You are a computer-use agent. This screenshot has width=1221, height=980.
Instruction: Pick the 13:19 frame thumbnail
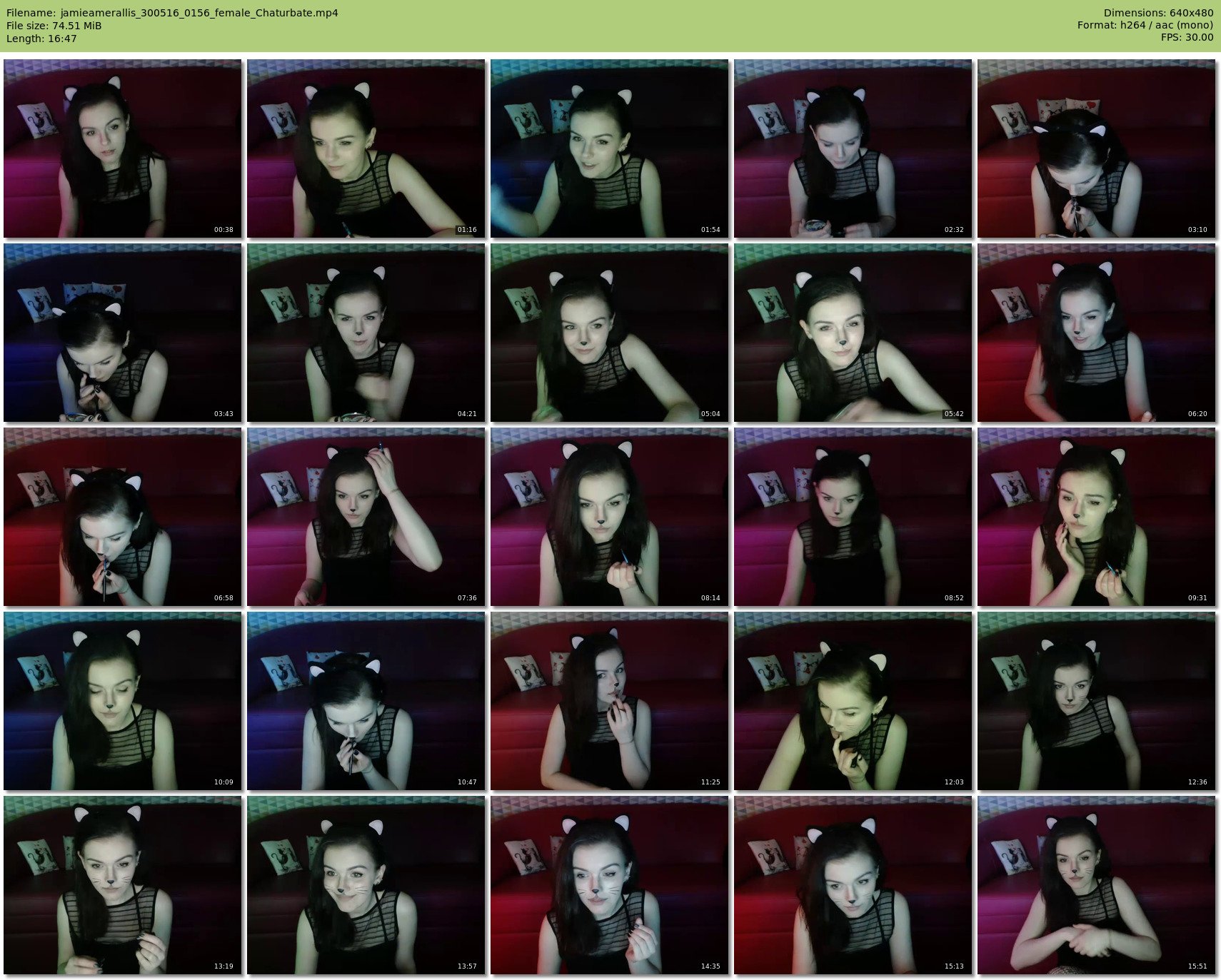point(123,885)
